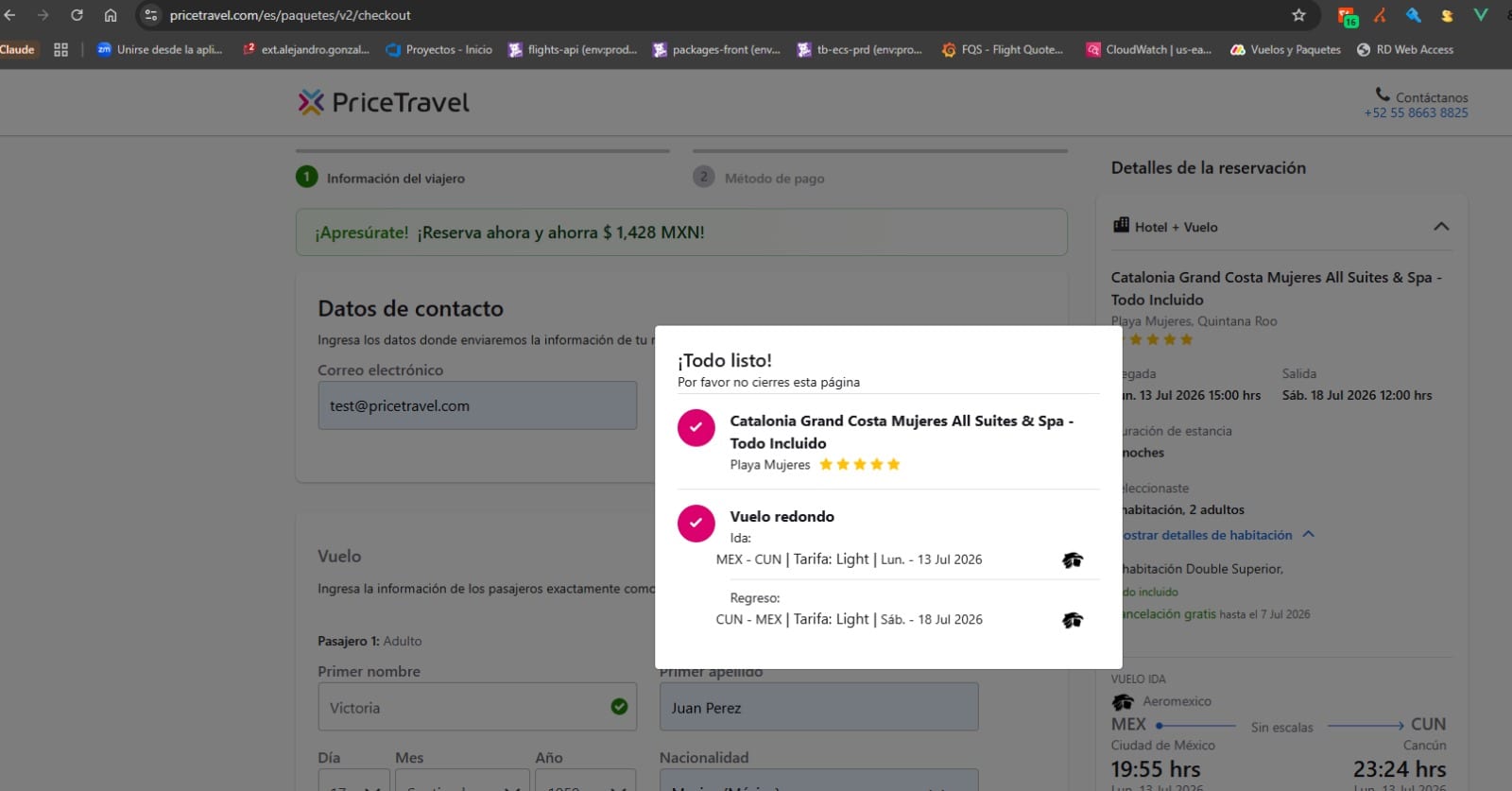Reload the page in the browser
This screenshot has height=791, width=1512.
tap(77, 15)
